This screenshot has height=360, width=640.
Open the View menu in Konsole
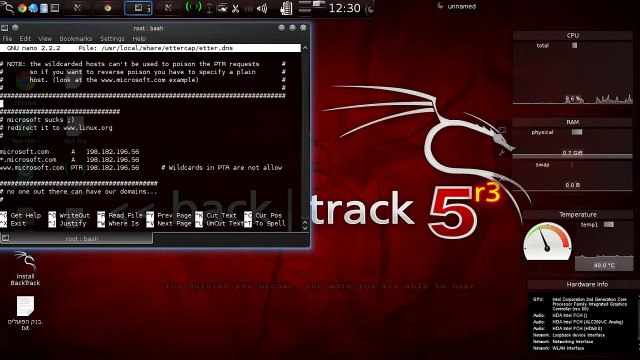[45, 38]
